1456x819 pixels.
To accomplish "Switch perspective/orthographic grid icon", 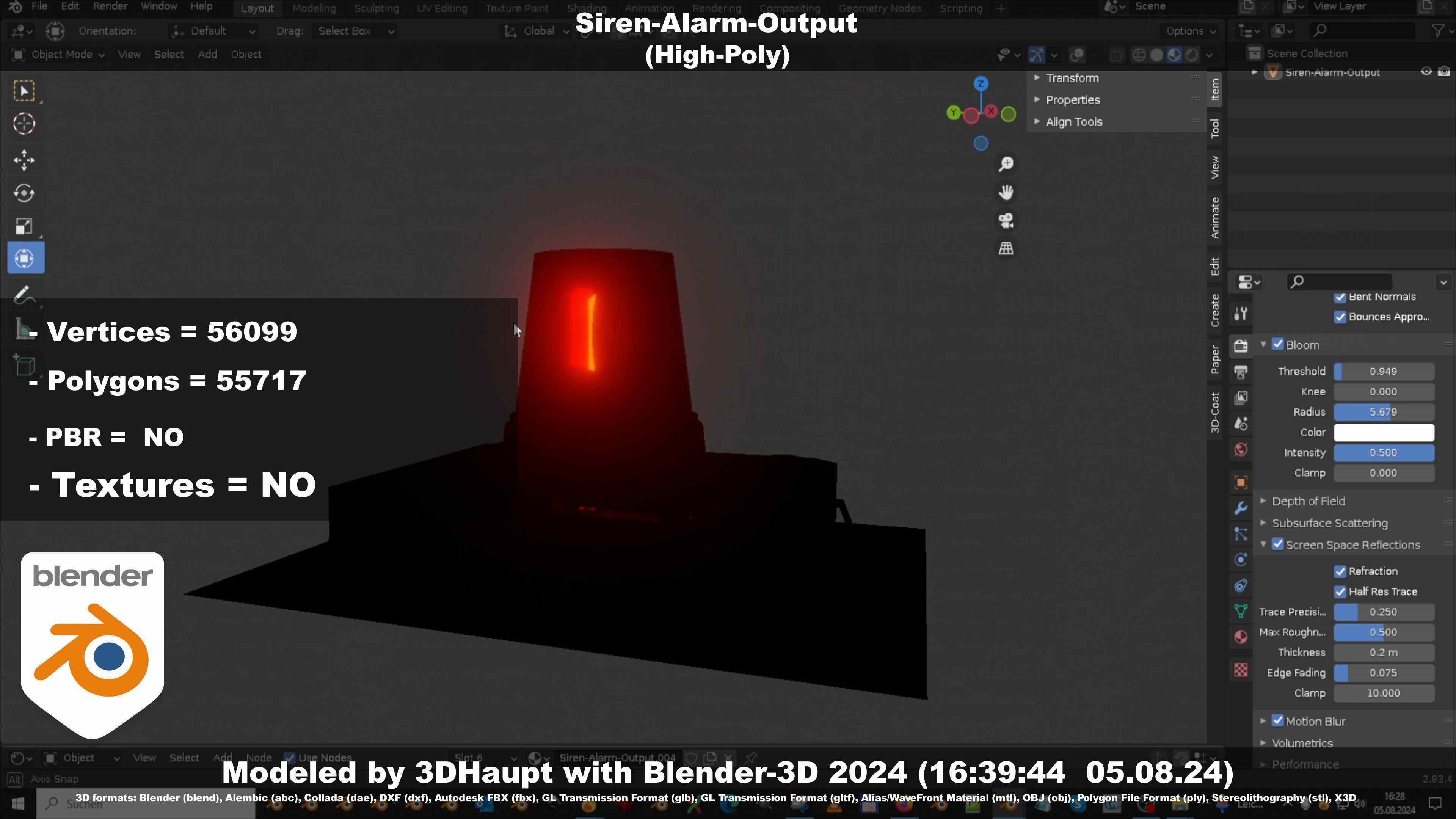I will [1006, 248].
